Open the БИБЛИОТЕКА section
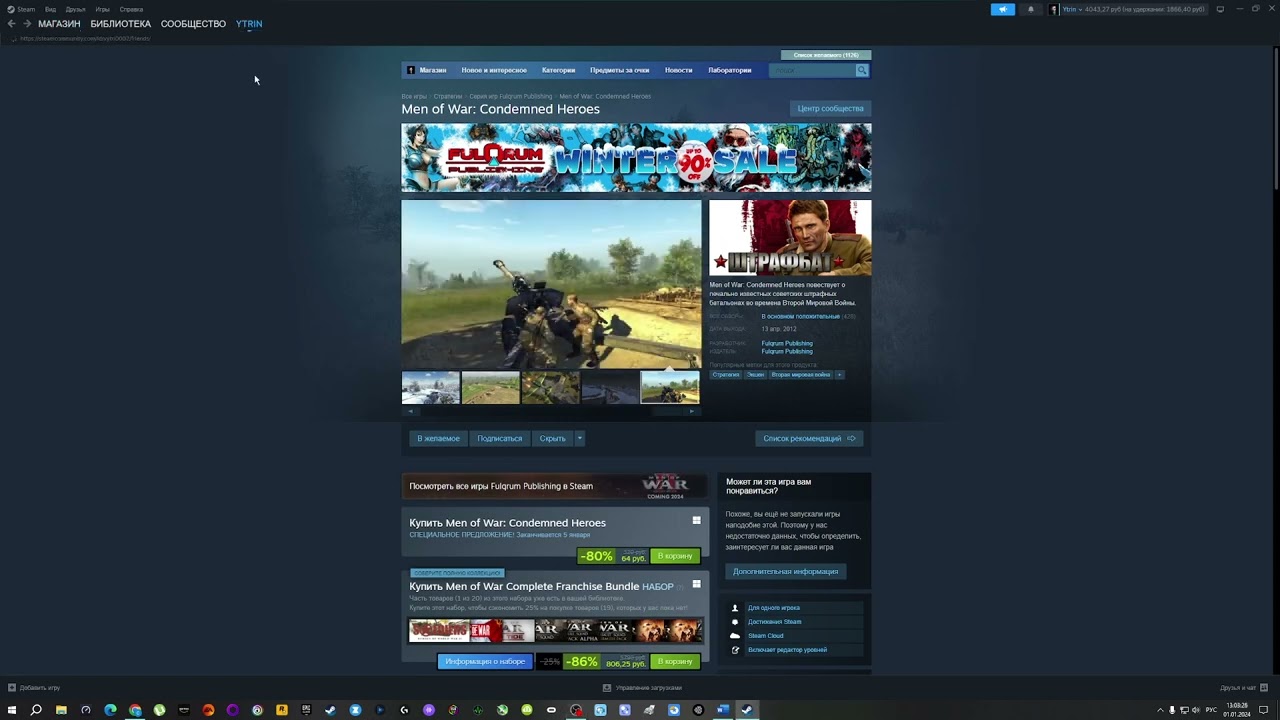The height and width of the screenshot is (720, 1280). pyautogui.click(x=120, y=24)
